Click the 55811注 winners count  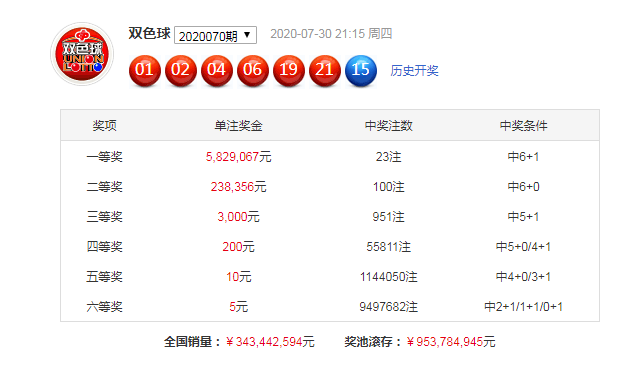[389, 246]
